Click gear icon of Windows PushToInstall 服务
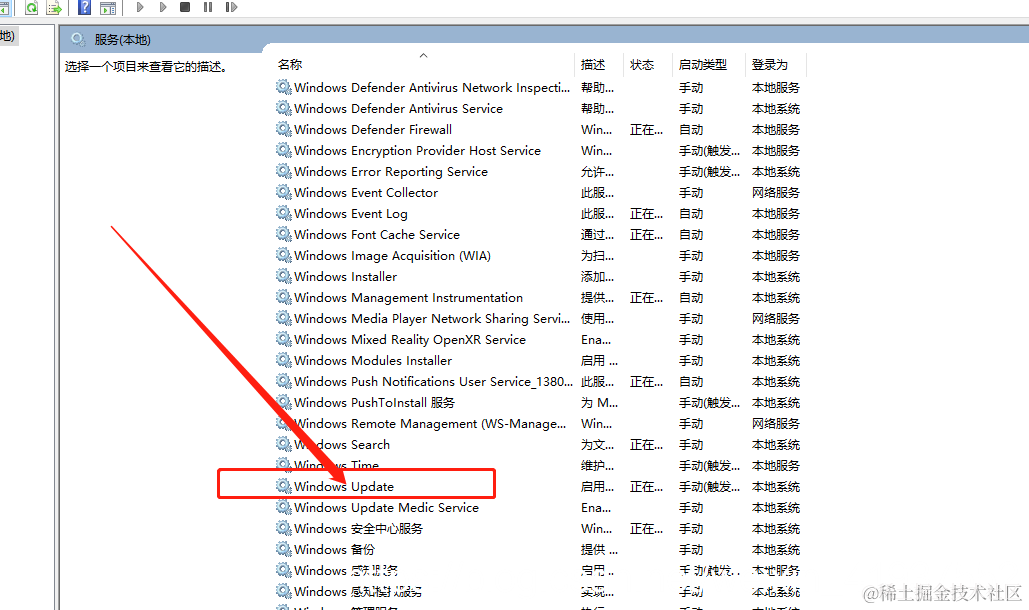The height and width of the screenshot is (610, 1029). click(284, 402)
